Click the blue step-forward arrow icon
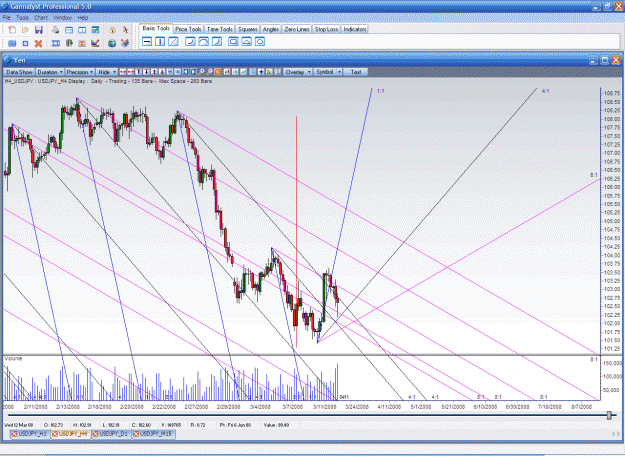 193,72
